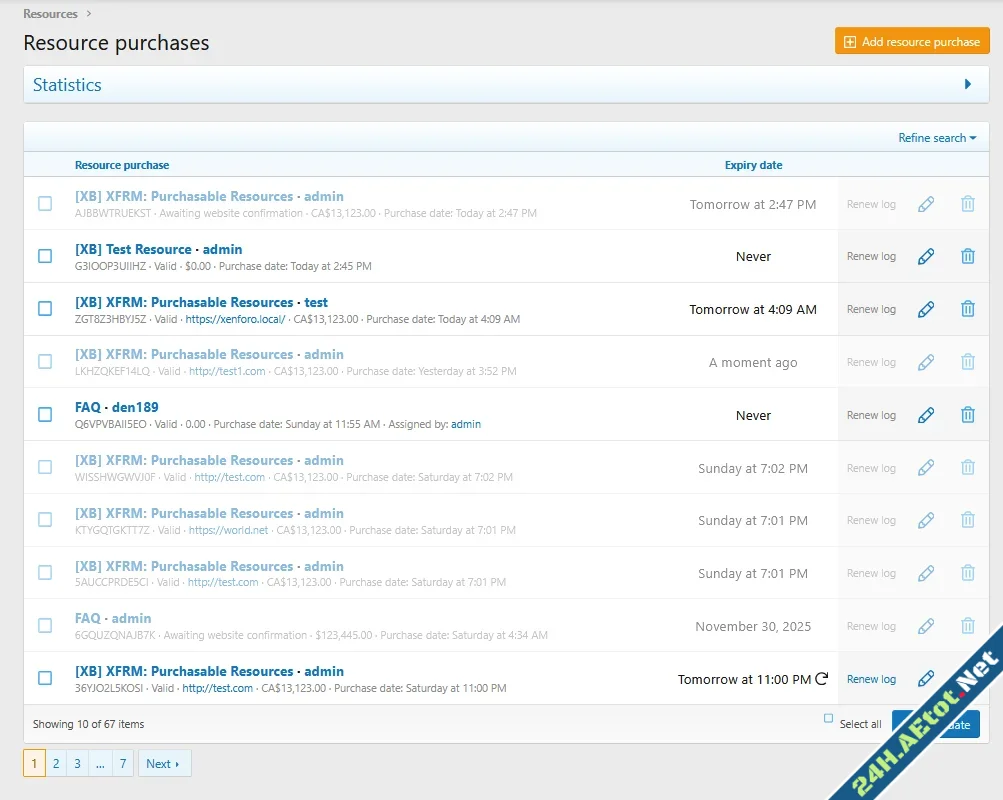
Task: Click the edit pencil for FAQ · den189
Action: click(x=925, y=414)
